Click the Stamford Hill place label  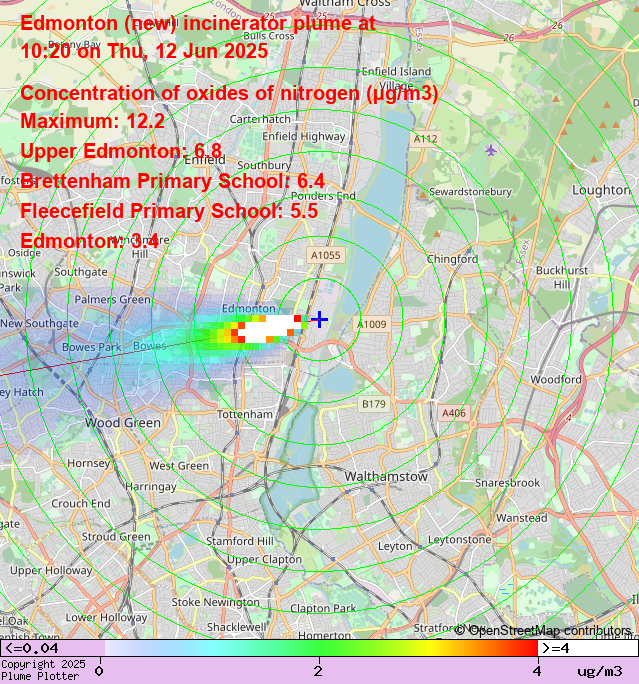[240, 541]
